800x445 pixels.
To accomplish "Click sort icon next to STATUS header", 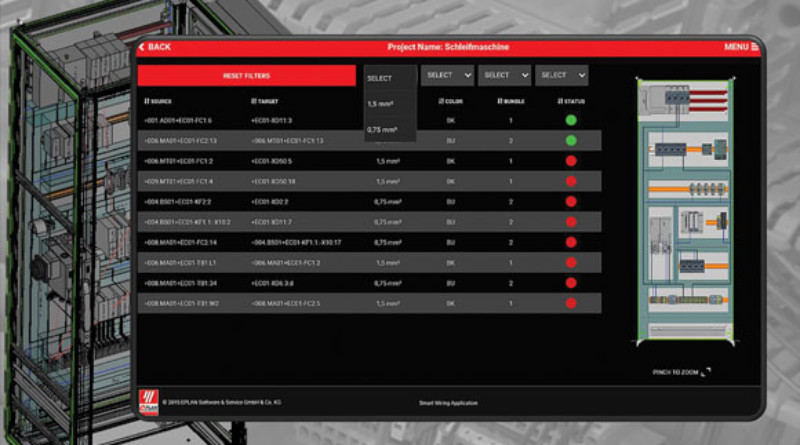I will point(560,101).
